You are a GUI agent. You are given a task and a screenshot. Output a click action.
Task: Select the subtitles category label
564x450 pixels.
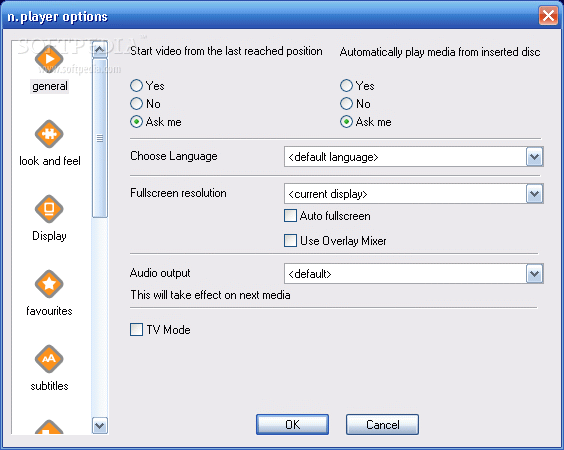(49, 386)
